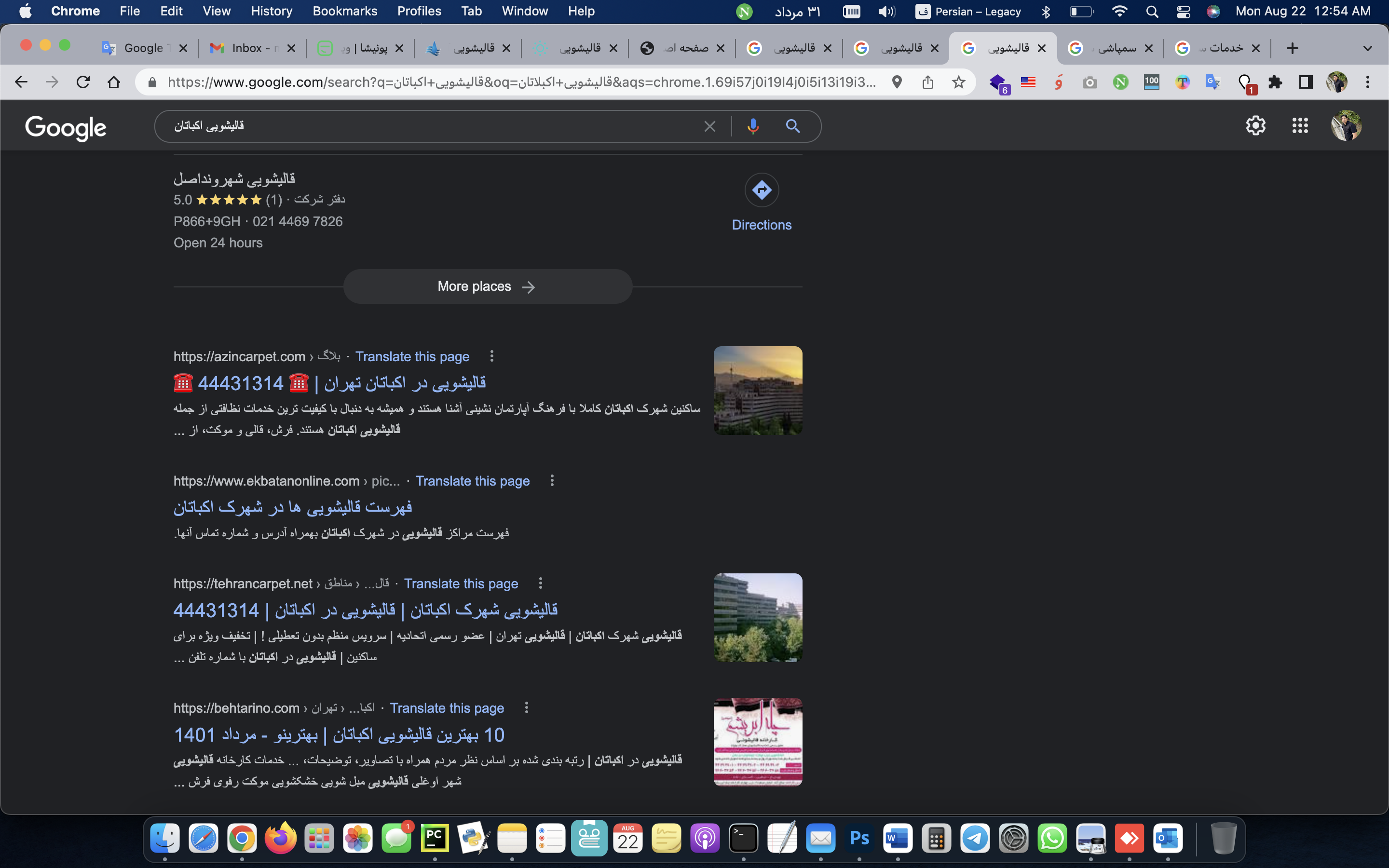Open options dots for ekbatanonline.com result
Image resolution: width=1389 pixels, height=868 pixels.
point(552,480)
